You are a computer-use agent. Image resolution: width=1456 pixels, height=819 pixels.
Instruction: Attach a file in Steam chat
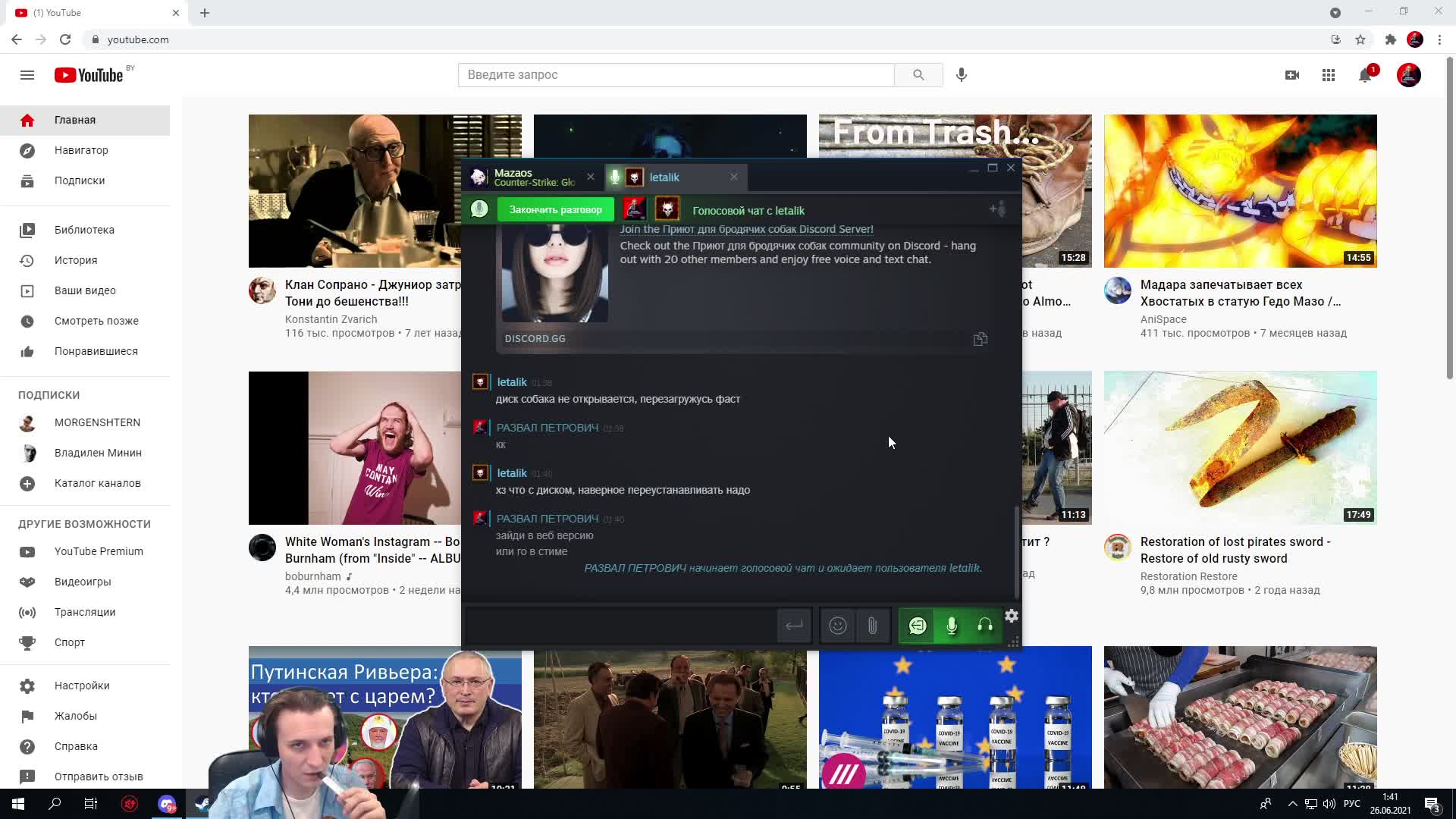[x=872, y=626]
